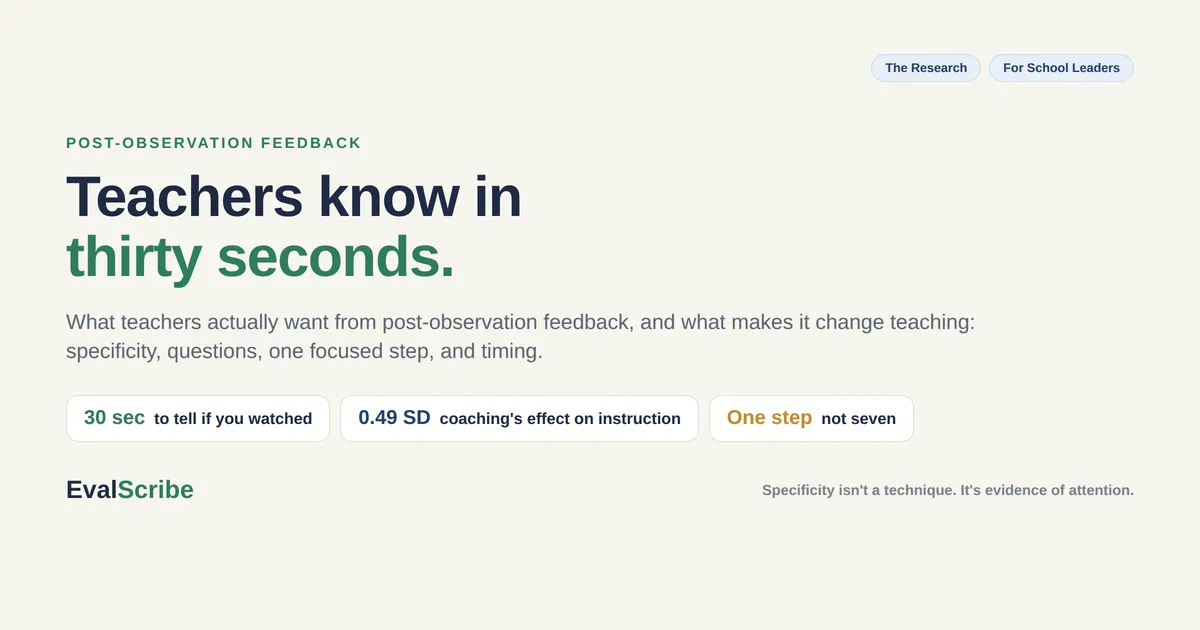Select the One step not seven card

[811, 418]
